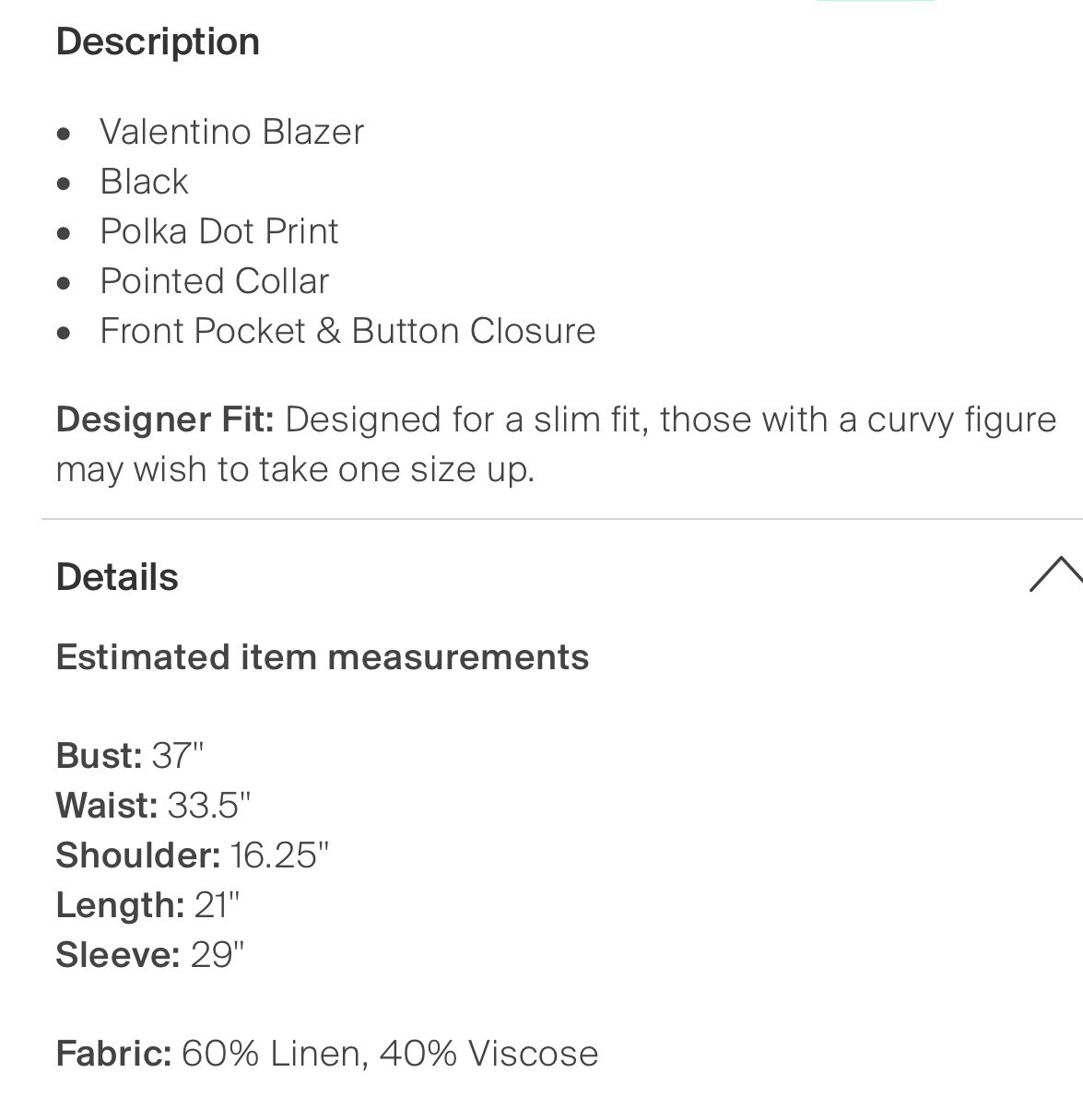Select the Description section heading
The image size is (1083, 1120).
[x=158, y=41]
